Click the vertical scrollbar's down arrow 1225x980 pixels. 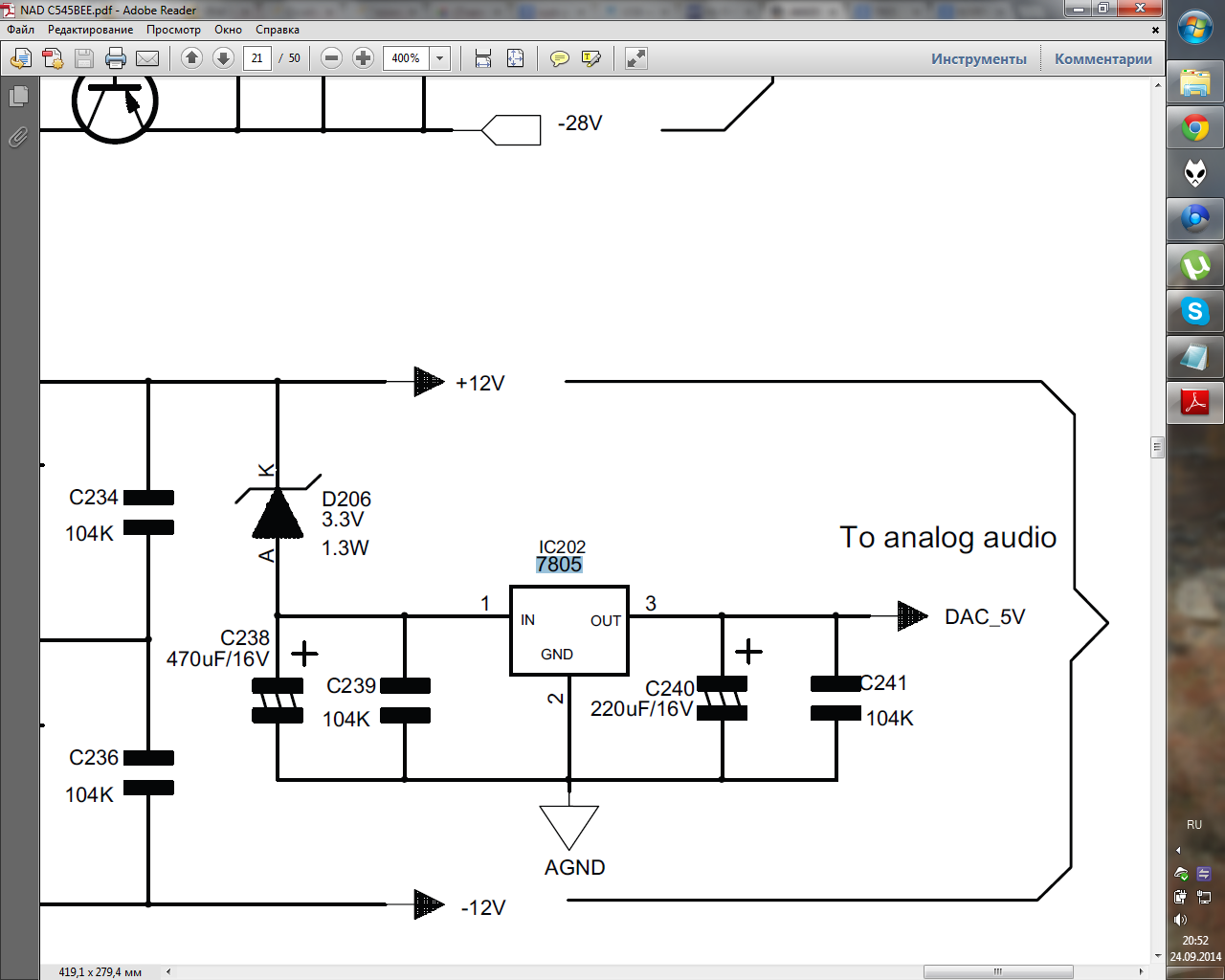[1157, 956]
